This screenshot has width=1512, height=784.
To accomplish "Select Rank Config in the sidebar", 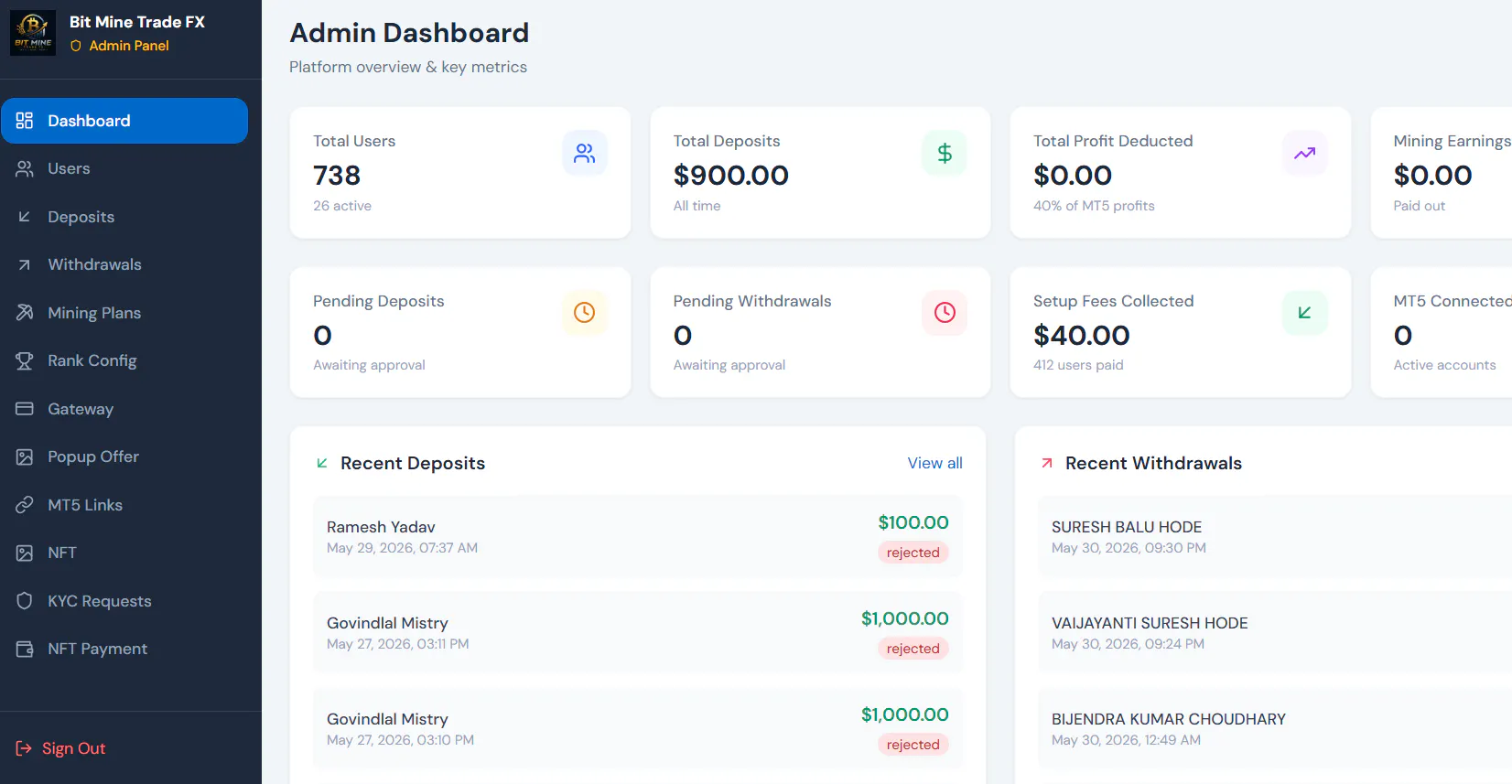I will click(124, 360).
